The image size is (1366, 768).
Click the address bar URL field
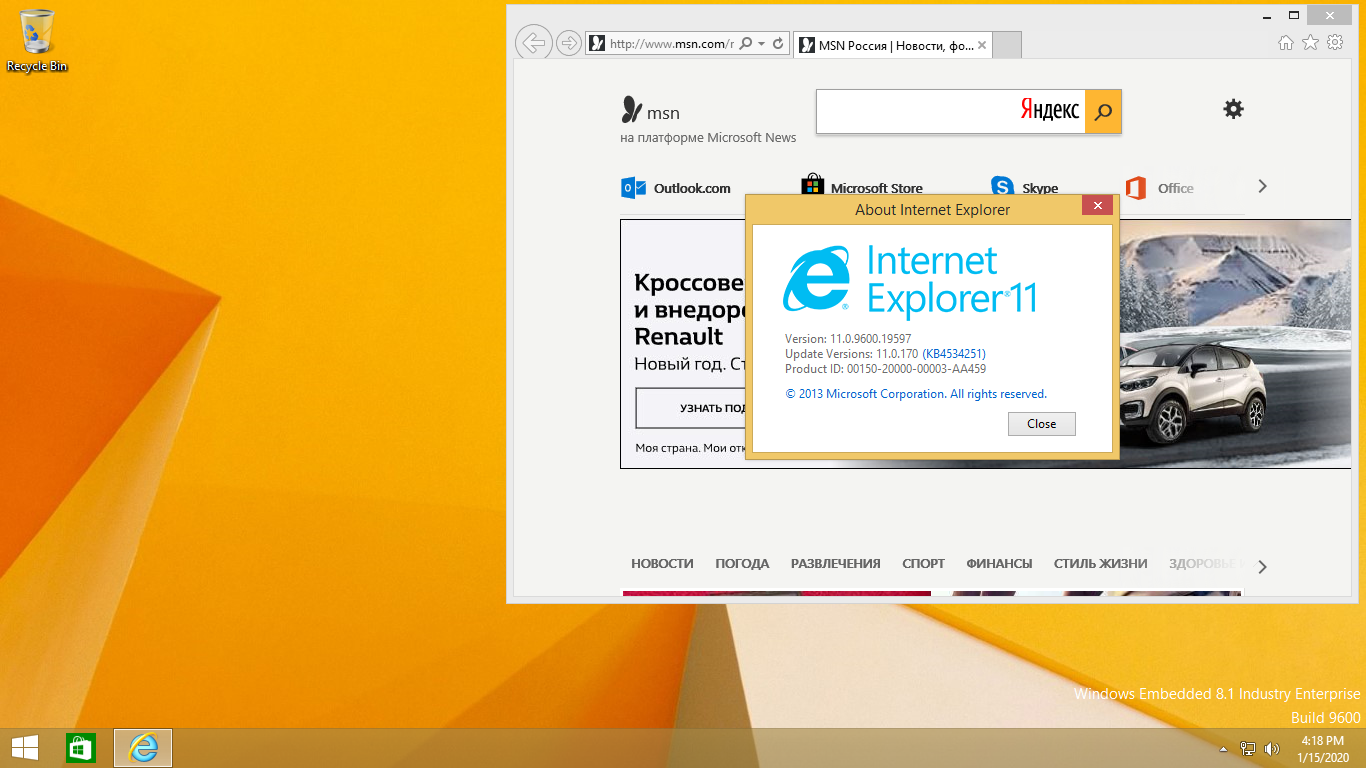click(x=671, y=44)
